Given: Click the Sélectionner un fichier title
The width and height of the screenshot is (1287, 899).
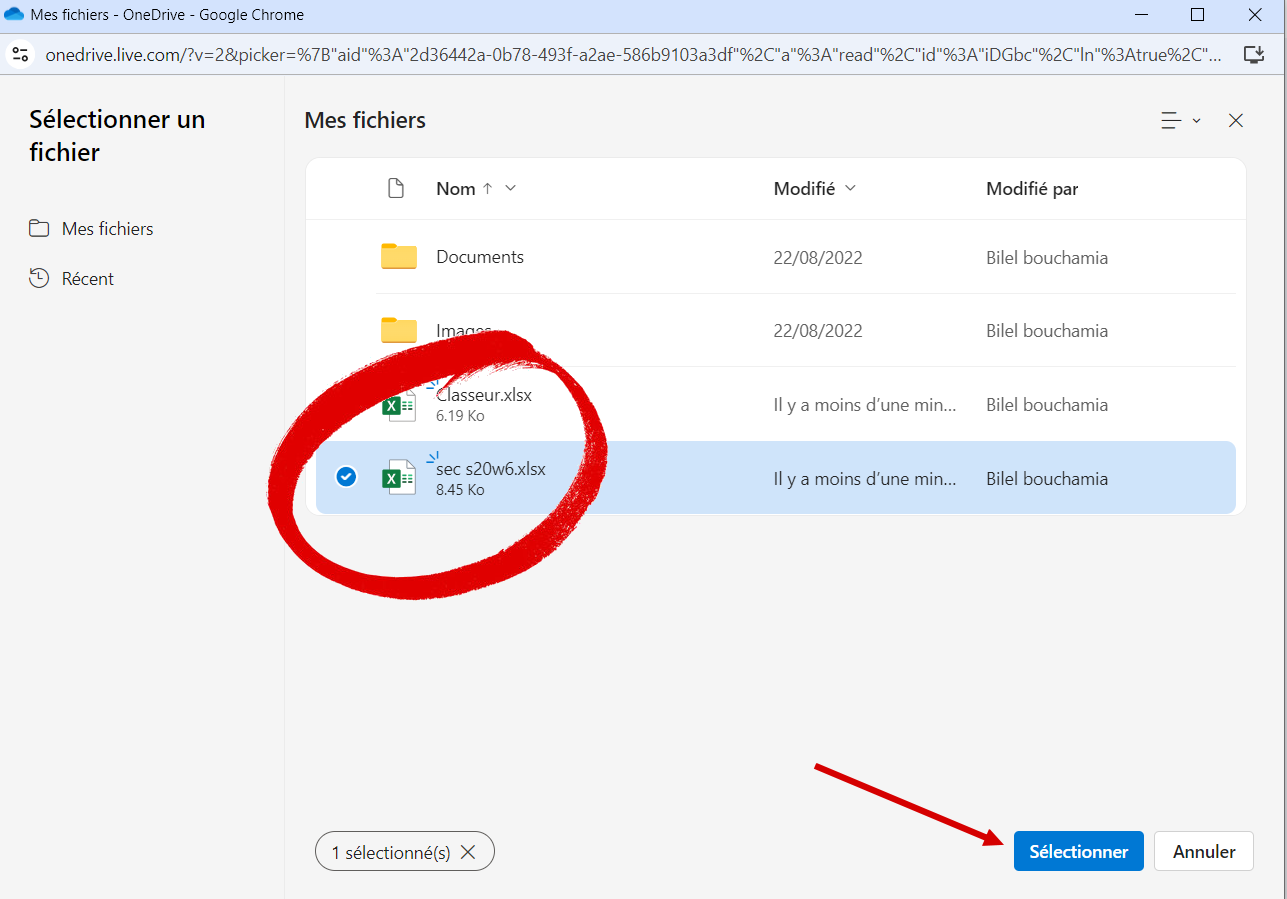Looking at the screenshot, I should (x=117, y=136).
